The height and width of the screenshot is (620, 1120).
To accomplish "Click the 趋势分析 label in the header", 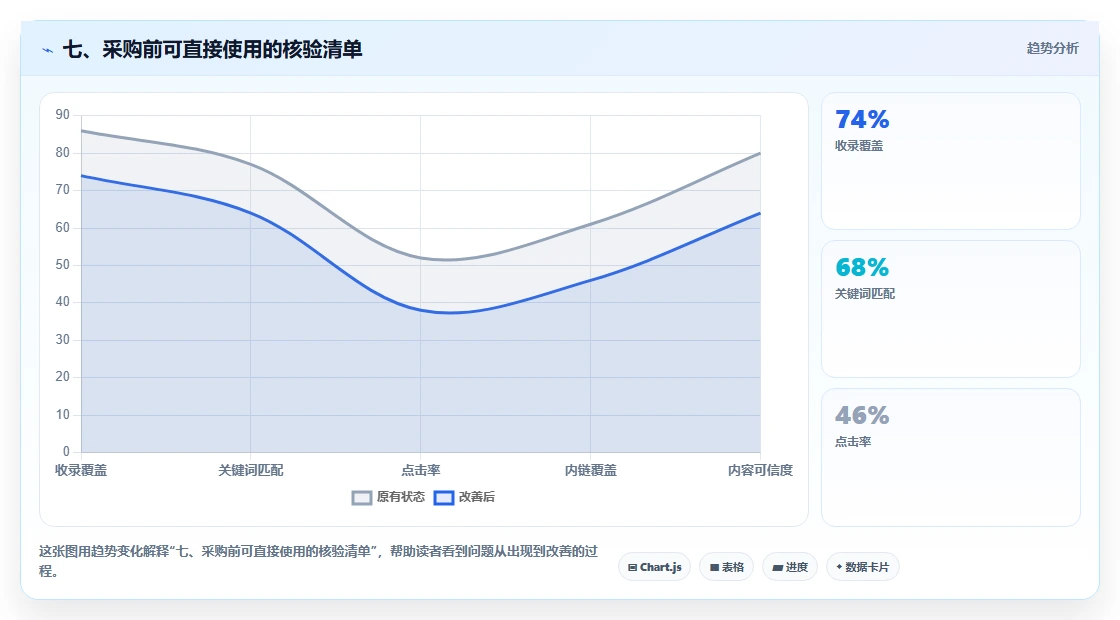I will pyautogui.click(x=1052, y=49).
